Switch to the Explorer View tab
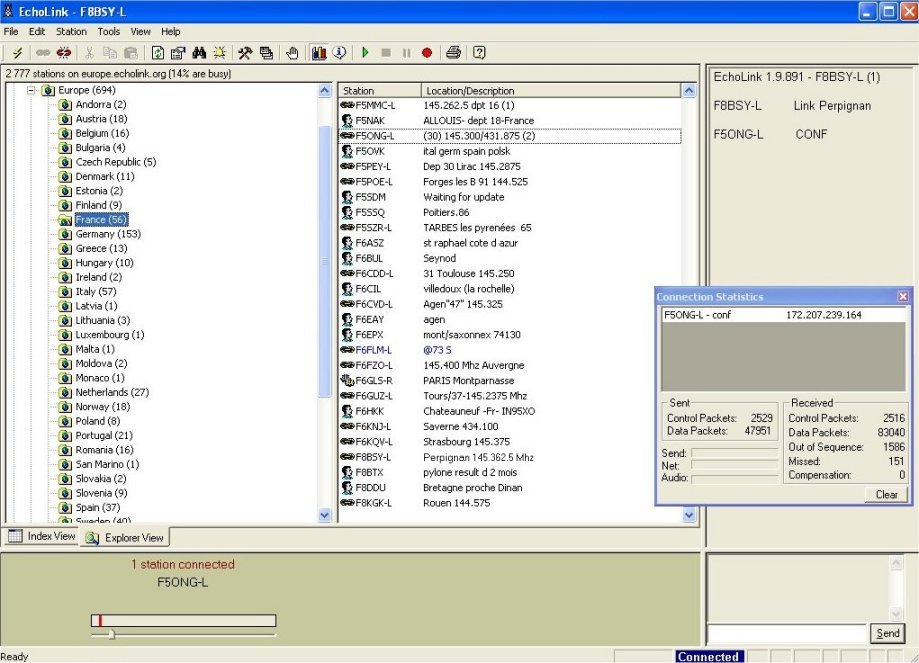 [x=125, y=538]
